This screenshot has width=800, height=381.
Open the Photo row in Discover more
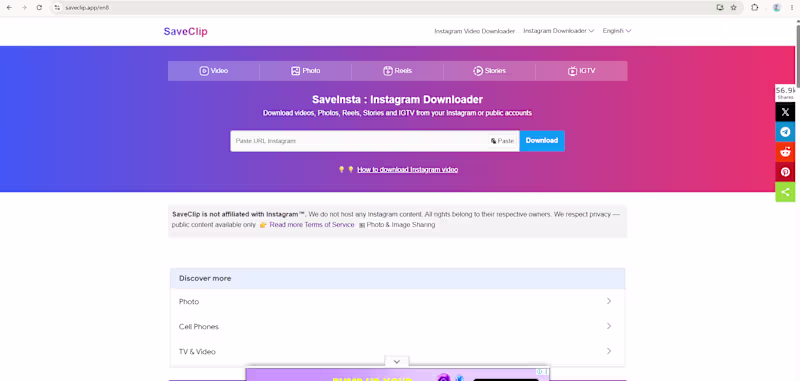tap(397, 301)
